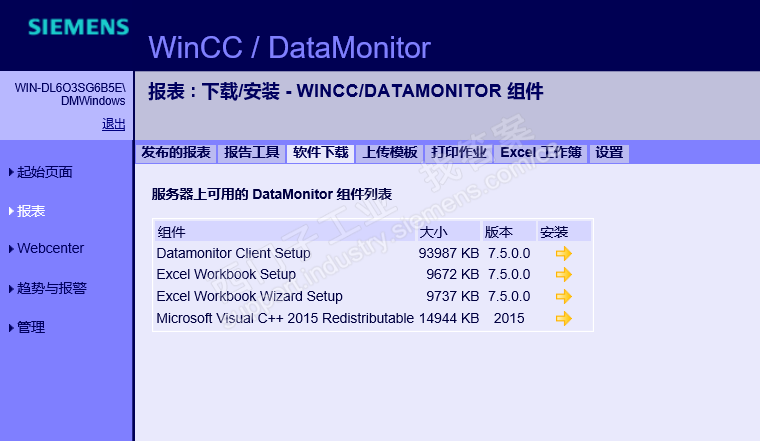Image resolution: width=760 pixels, height=441 pixels.
Task: Open the 设置 tab
Action: (x=609, y=153)
